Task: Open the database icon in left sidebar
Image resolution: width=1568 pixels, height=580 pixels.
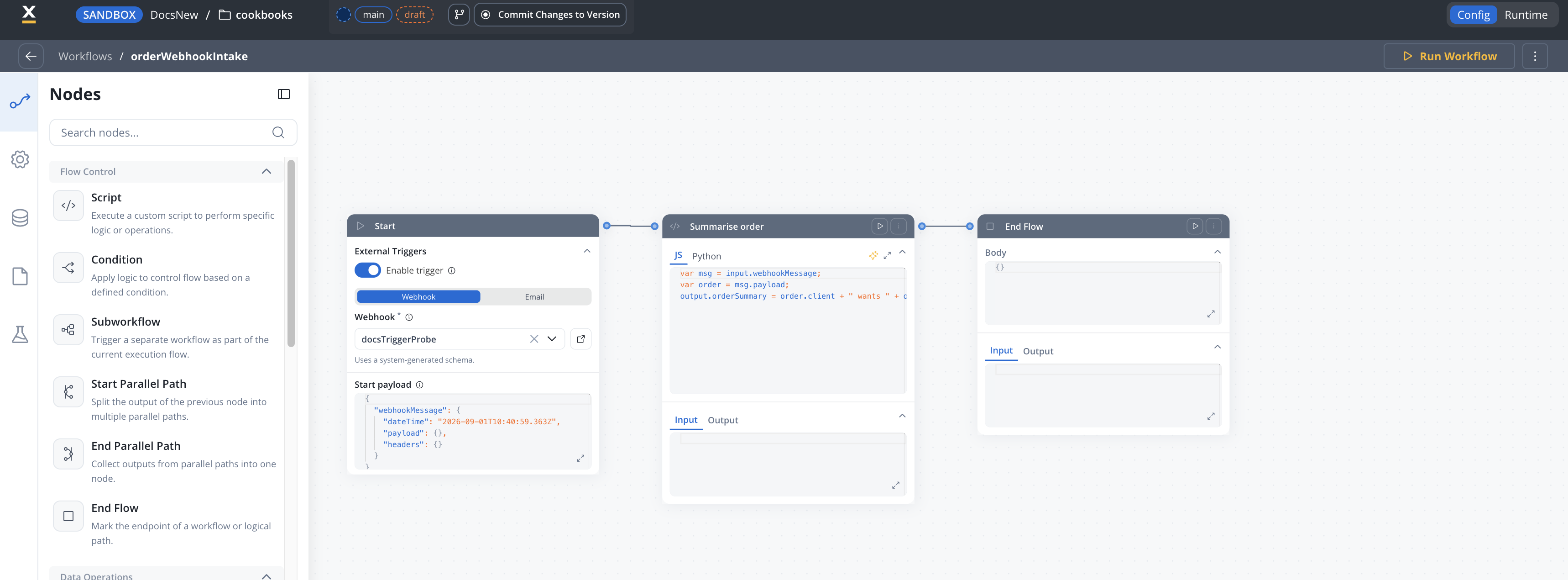Action: pyautogui.click(x=20, y=218)
